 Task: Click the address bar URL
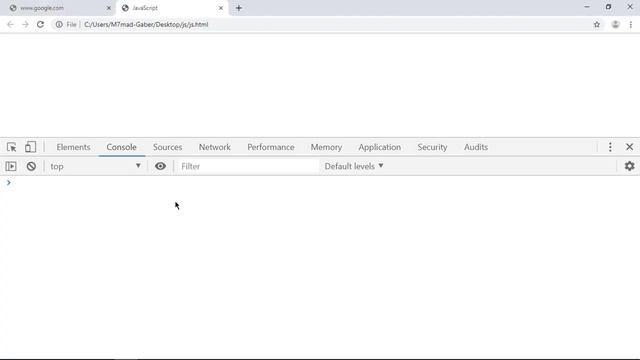(146, 24)
